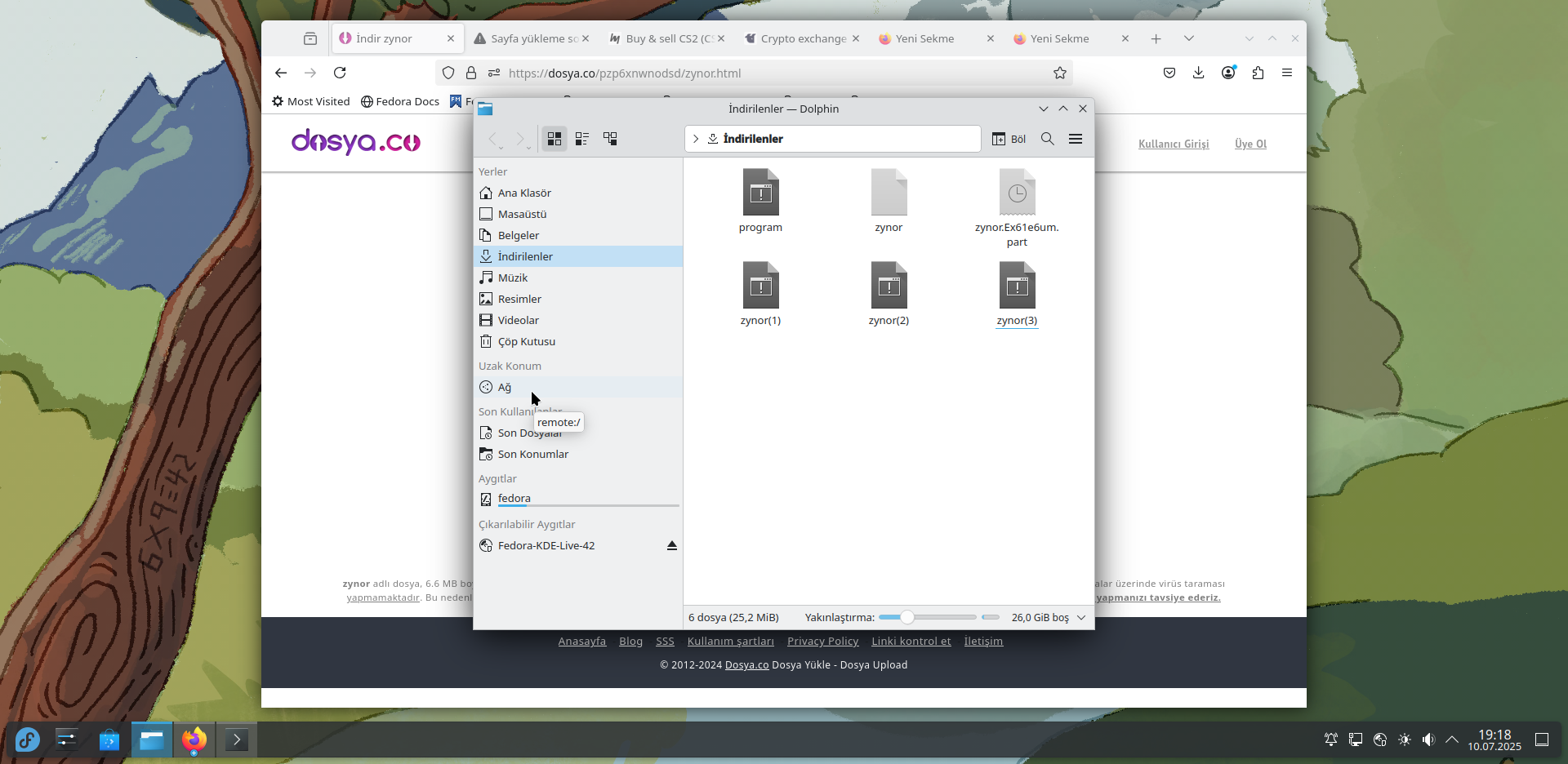Reload the Firefox page
1568x764 pixels.
(340, 73)
